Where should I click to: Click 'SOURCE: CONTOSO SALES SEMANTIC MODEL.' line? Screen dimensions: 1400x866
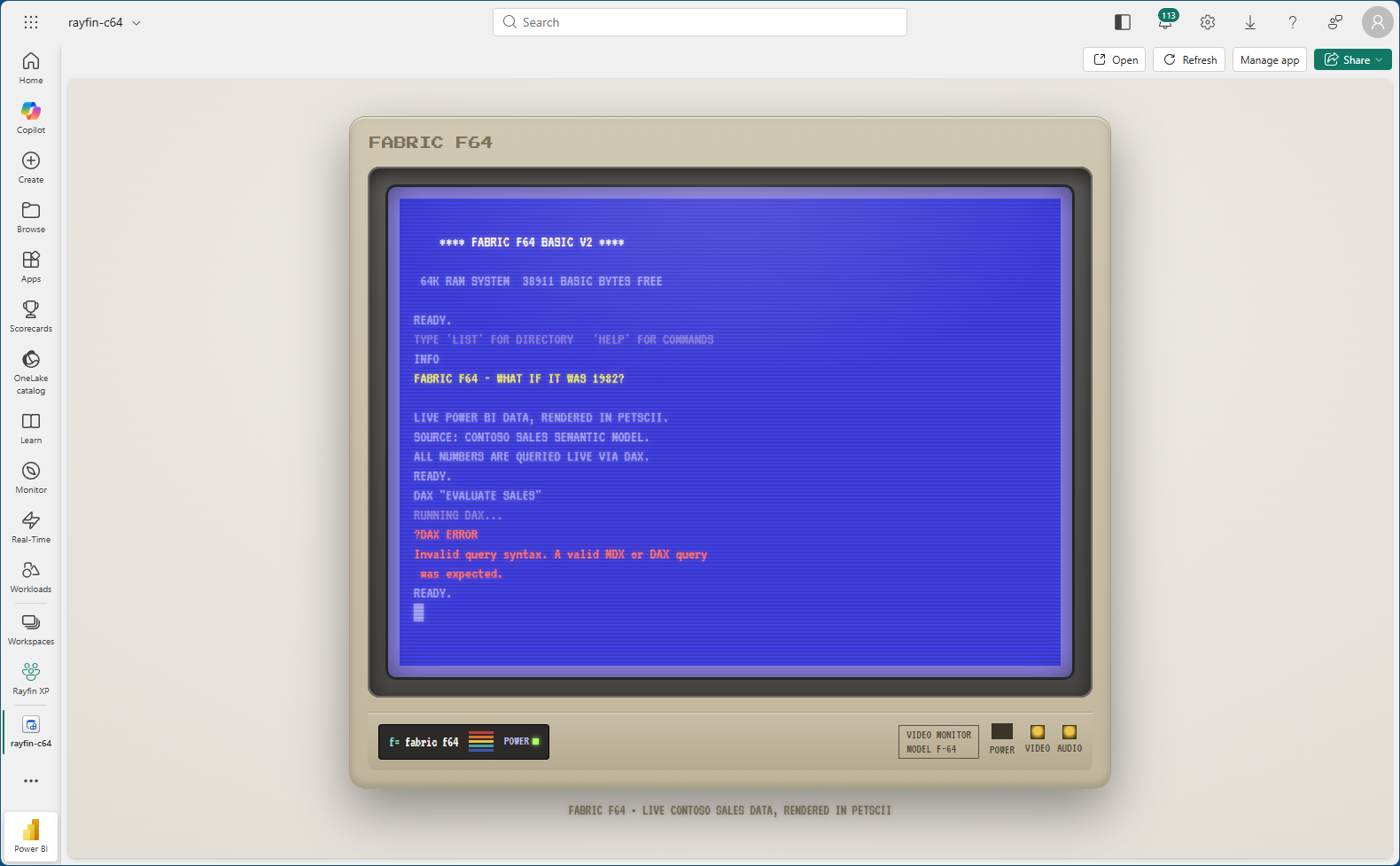[x=532, y=437]
